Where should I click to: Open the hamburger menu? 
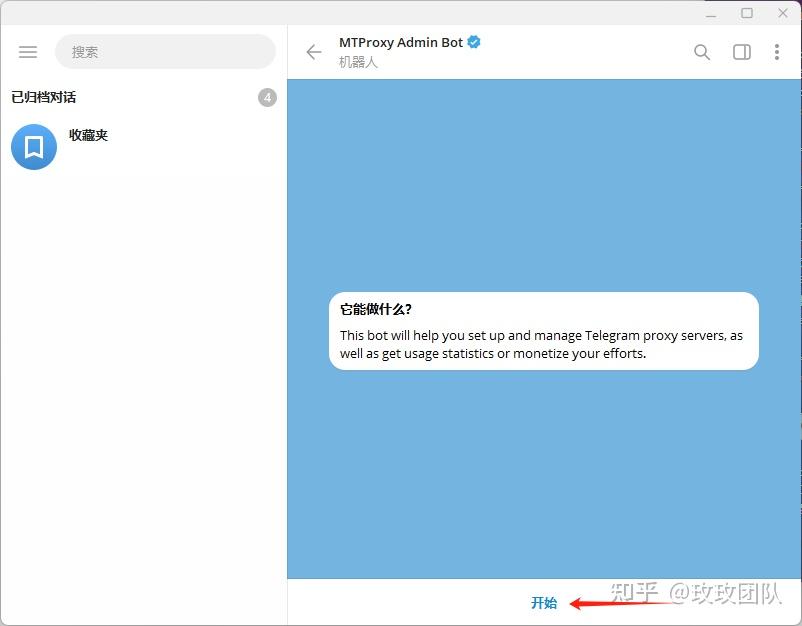[27, 52]
